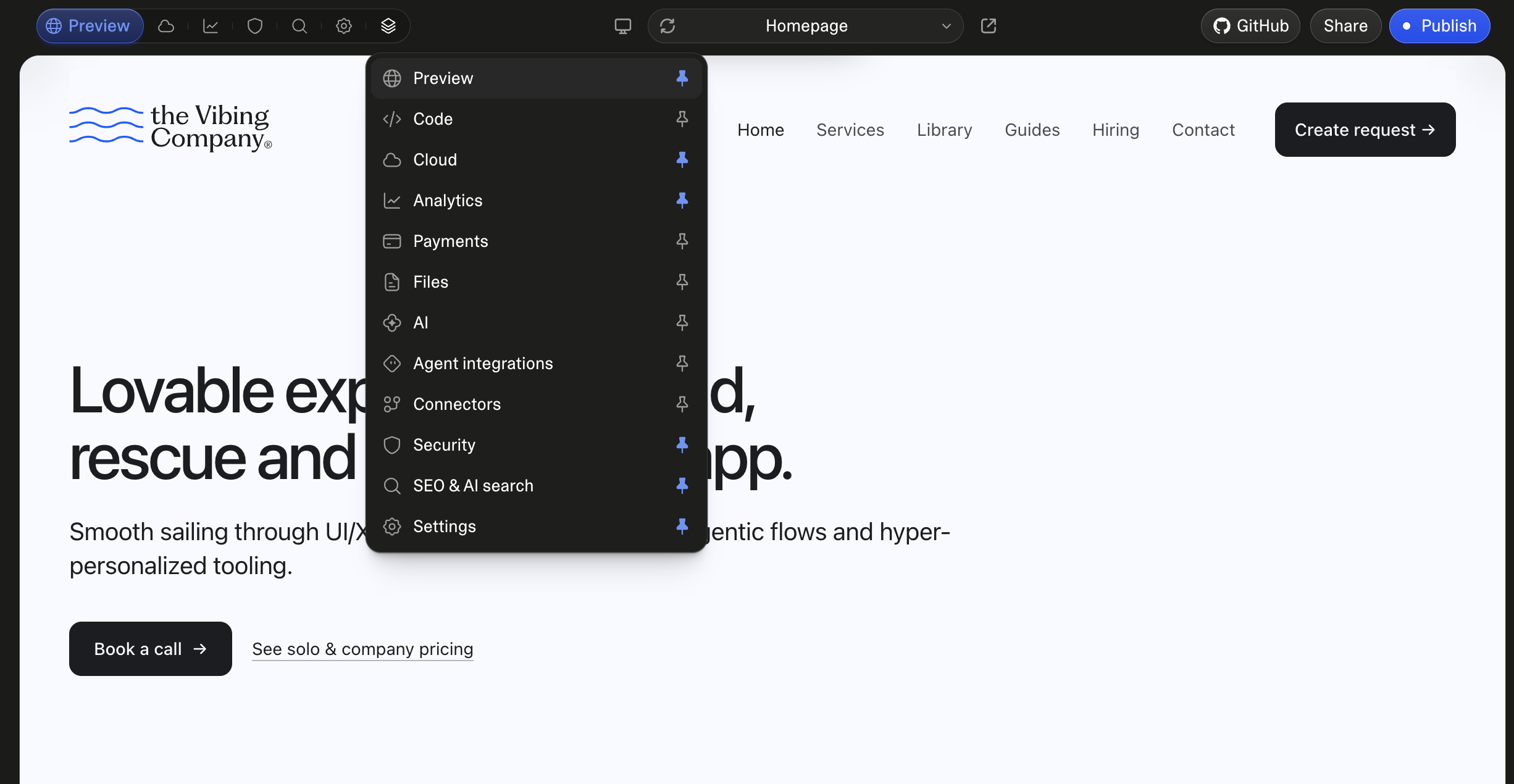Pin Files to the toolbar

coord(682,282)
